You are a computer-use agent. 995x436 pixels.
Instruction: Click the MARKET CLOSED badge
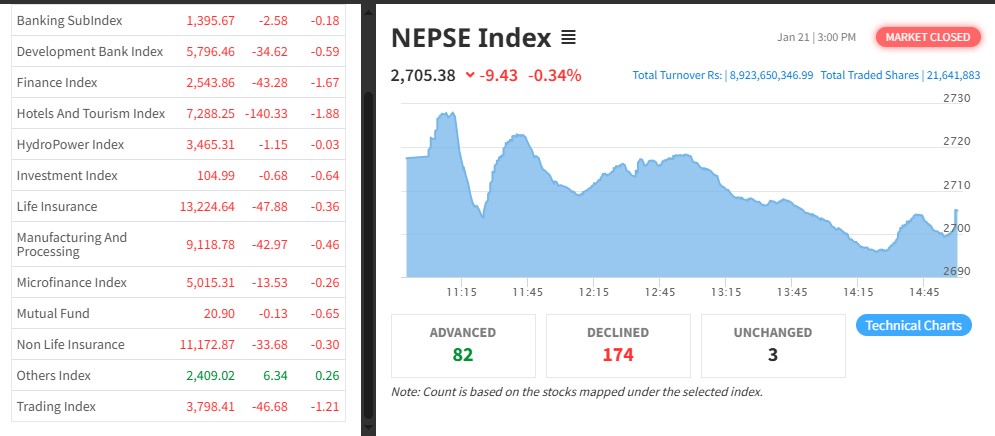coord(927,37)
